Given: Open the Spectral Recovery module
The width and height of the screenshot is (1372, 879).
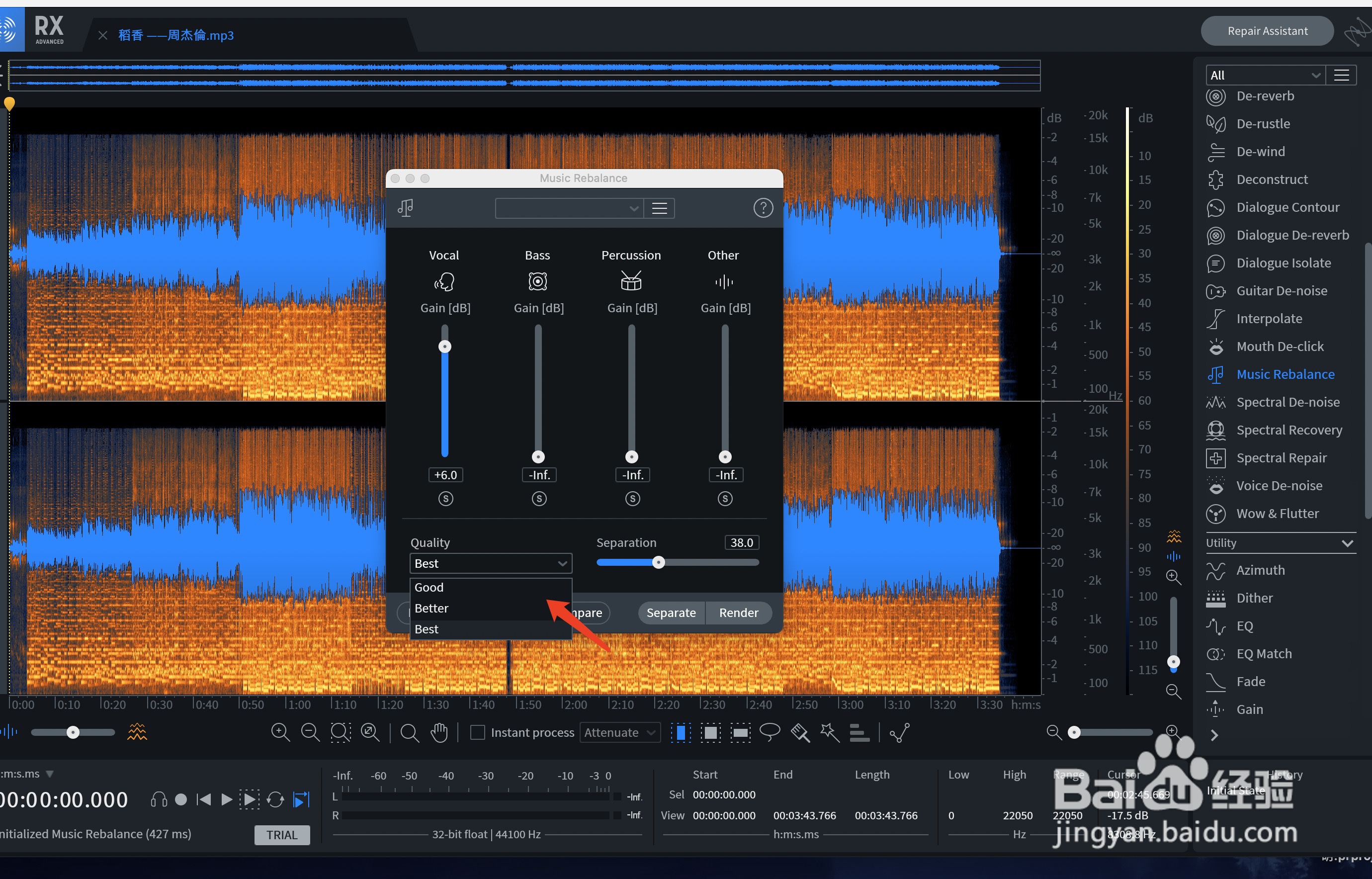Looking at the screenshot, I should 1288,431.
